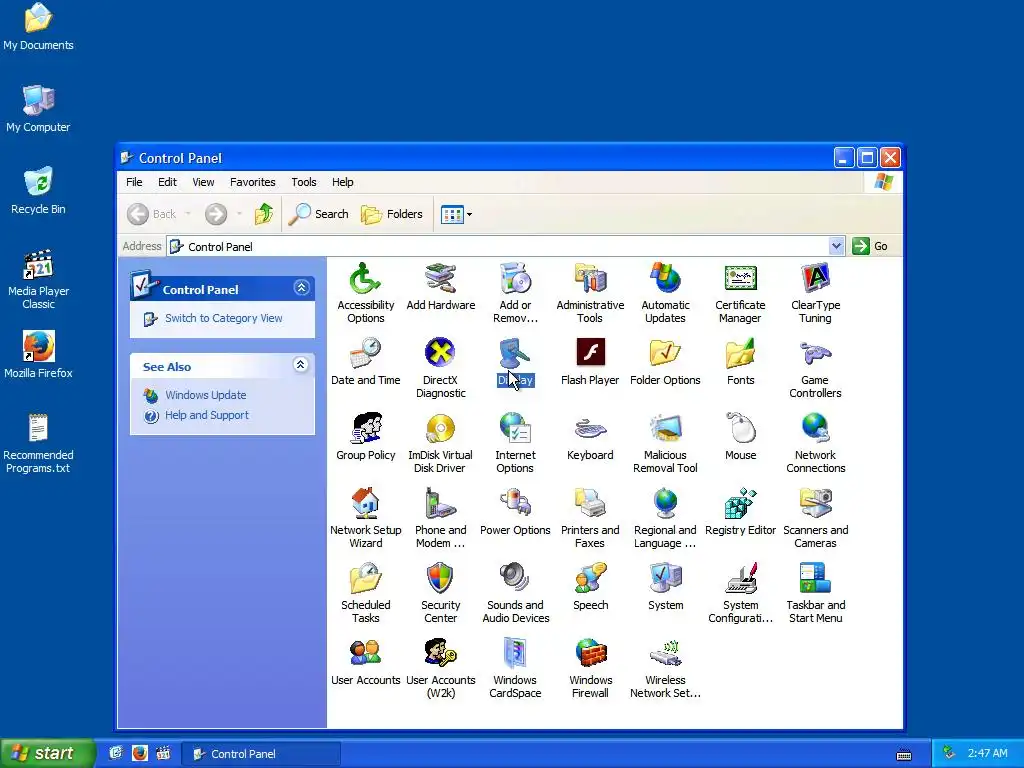Select Add or Remove Programs icon
This screenshot has width=1024, height=768.
click(x=515, y=279)
